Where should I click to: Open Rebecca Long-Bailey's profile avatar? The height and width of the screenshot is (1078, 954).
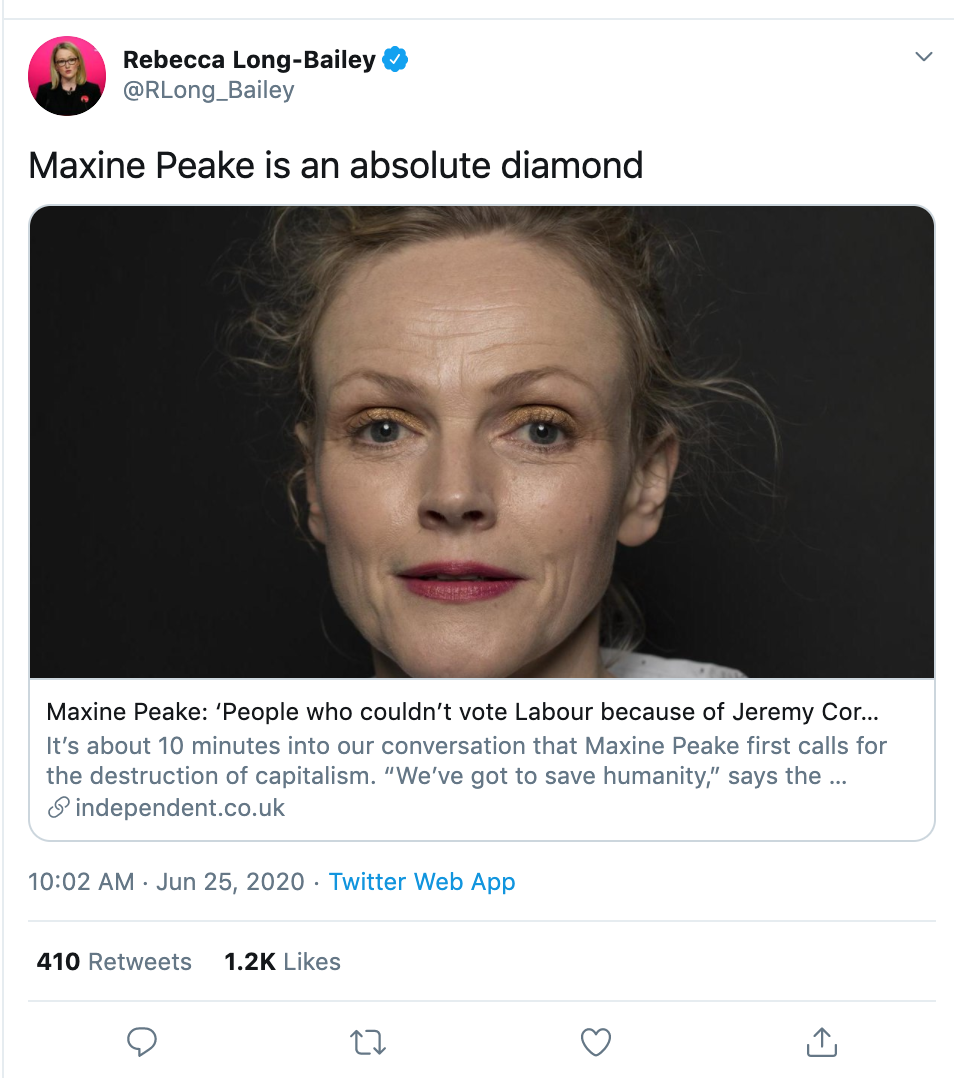pyautogui.click(x=68, y=76)
